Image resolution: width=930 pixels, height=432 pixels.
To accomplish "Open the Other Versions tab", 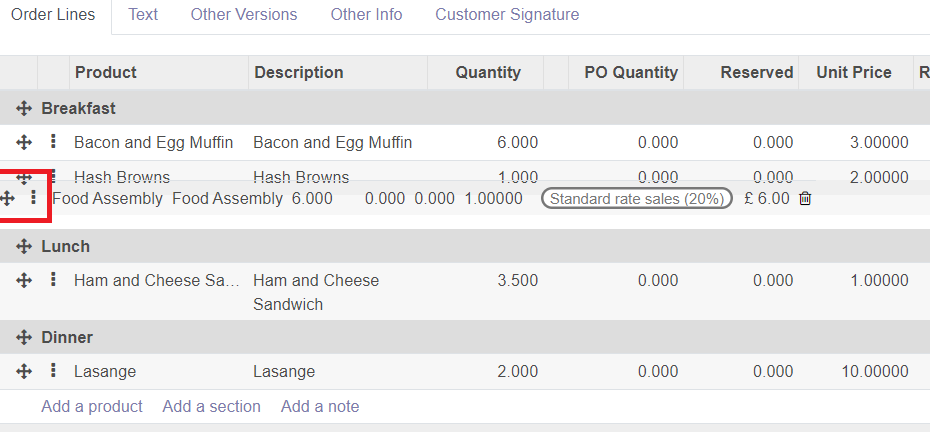I will pyautogui.click(x=244, y=14).
